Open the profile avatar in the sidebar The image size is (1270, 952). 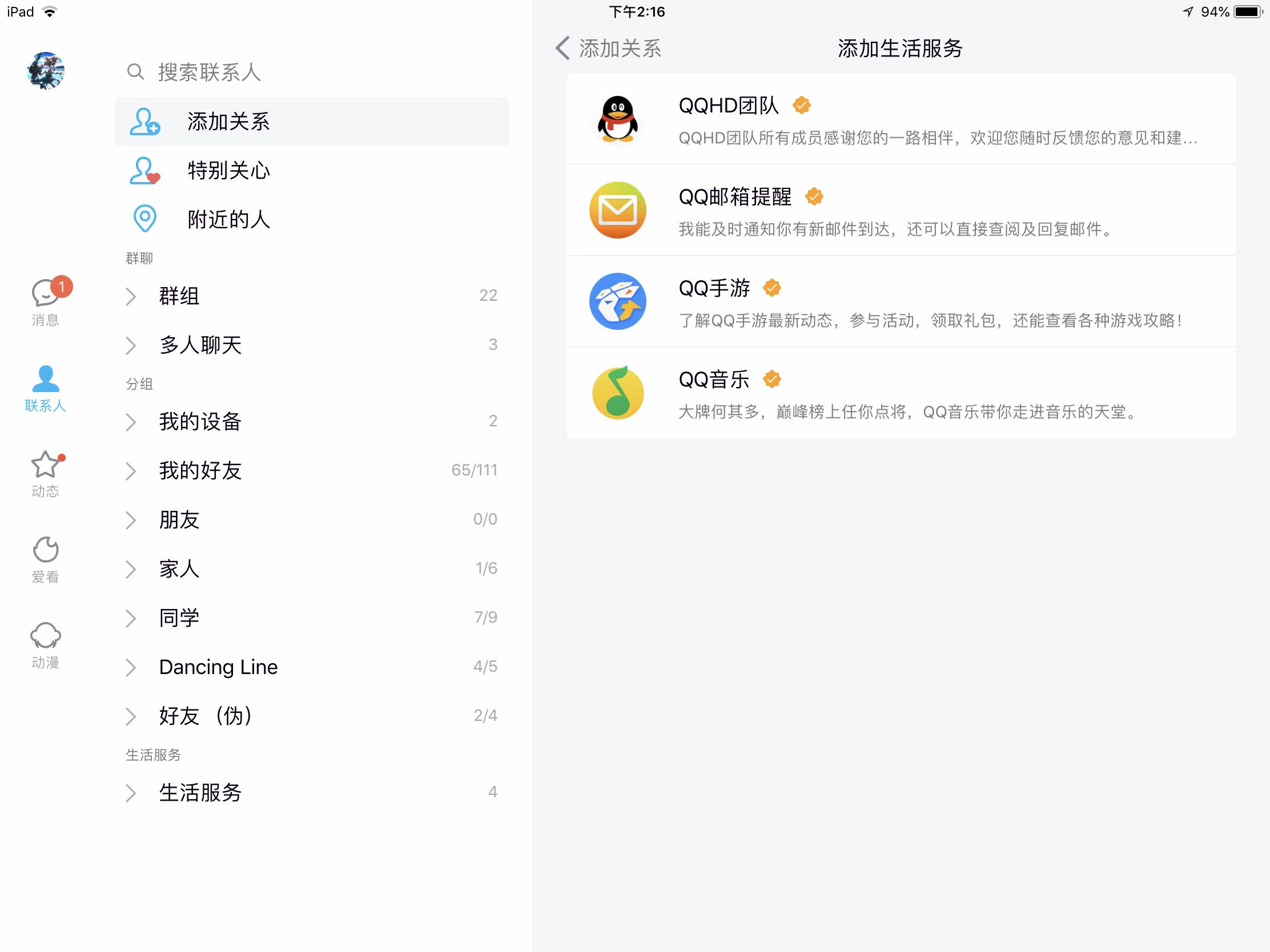tap(45, 71)
